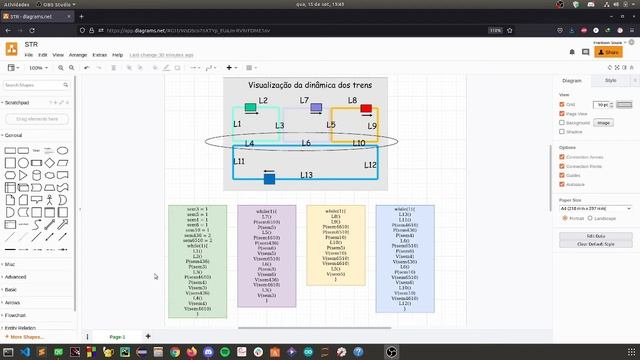Image resolution: width=640 pixels, height=360 pixels.
Task: Zoom out using the magnifier minus icon
Action: [71, 68]
